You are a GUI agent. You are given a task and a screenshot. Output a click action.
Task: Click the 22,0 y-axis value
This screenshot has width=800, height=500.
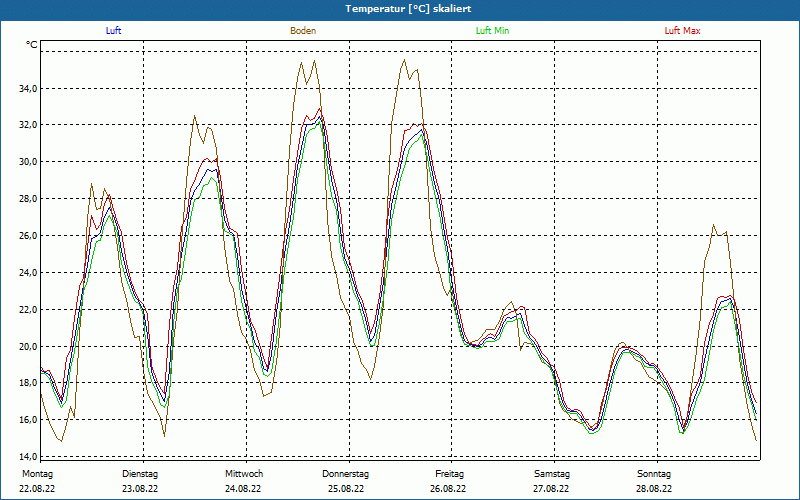pyautogui.click(x=29, y=310)
